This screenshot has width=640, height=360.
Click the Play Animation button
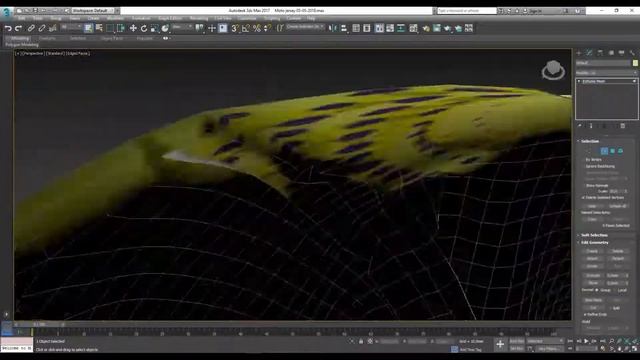coord(587,341)
